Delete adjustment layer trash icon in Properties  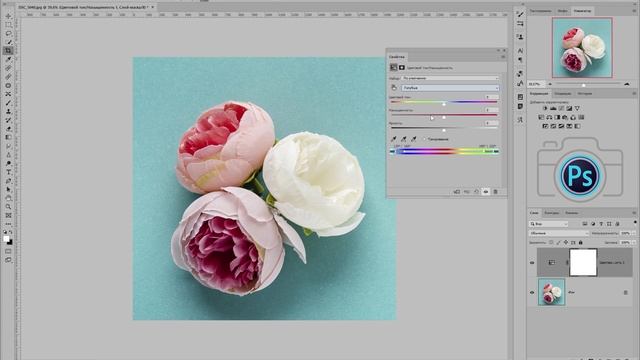click(496, 191)
